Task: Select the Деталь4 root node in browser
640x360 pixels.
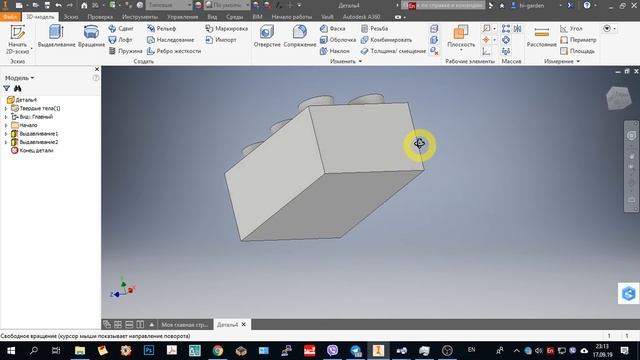Action: click(x=22, y=100)
